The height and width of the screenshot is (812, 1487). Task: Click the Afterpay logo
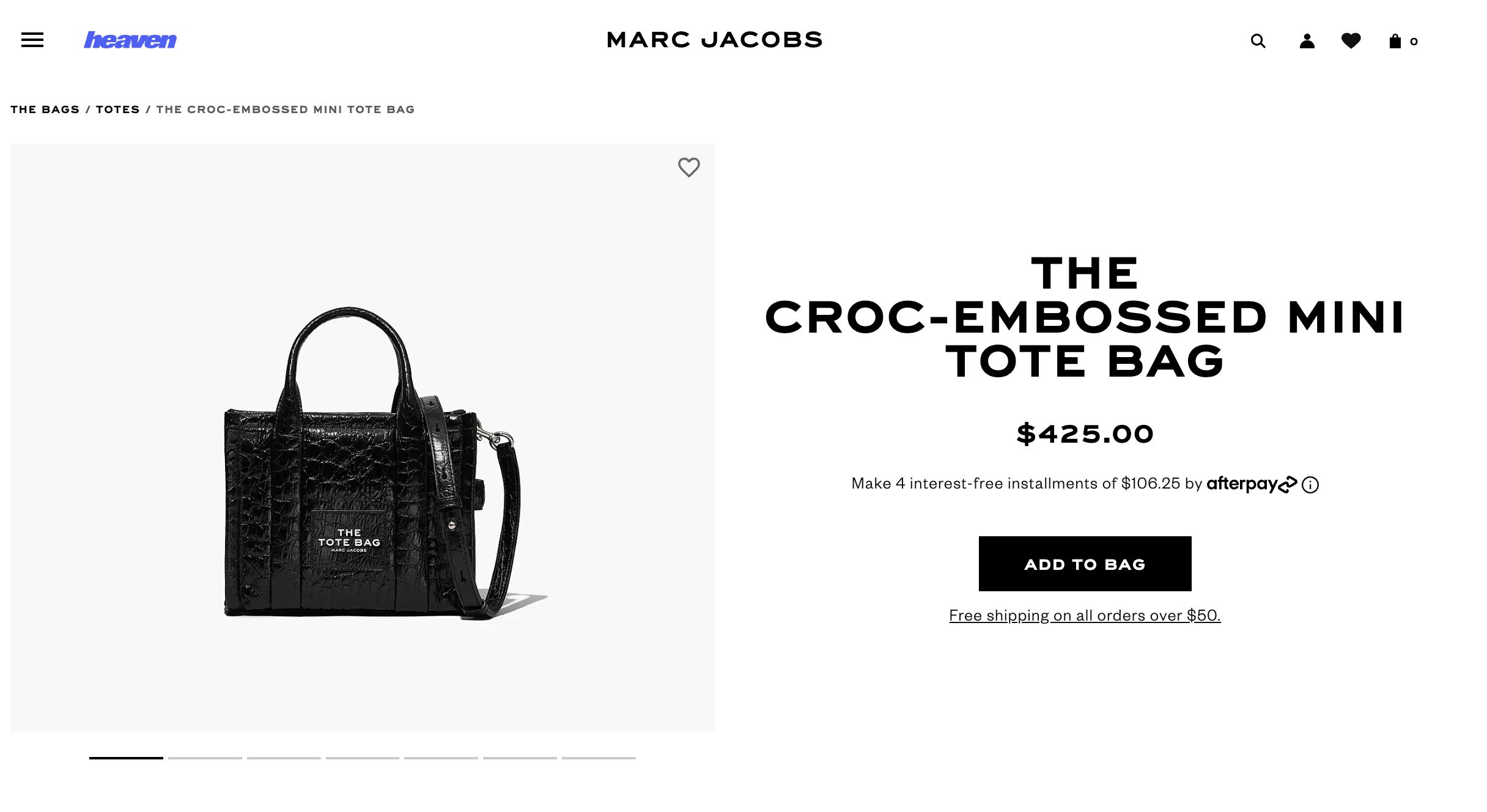pyautogui.click(x=1252, y=484)
